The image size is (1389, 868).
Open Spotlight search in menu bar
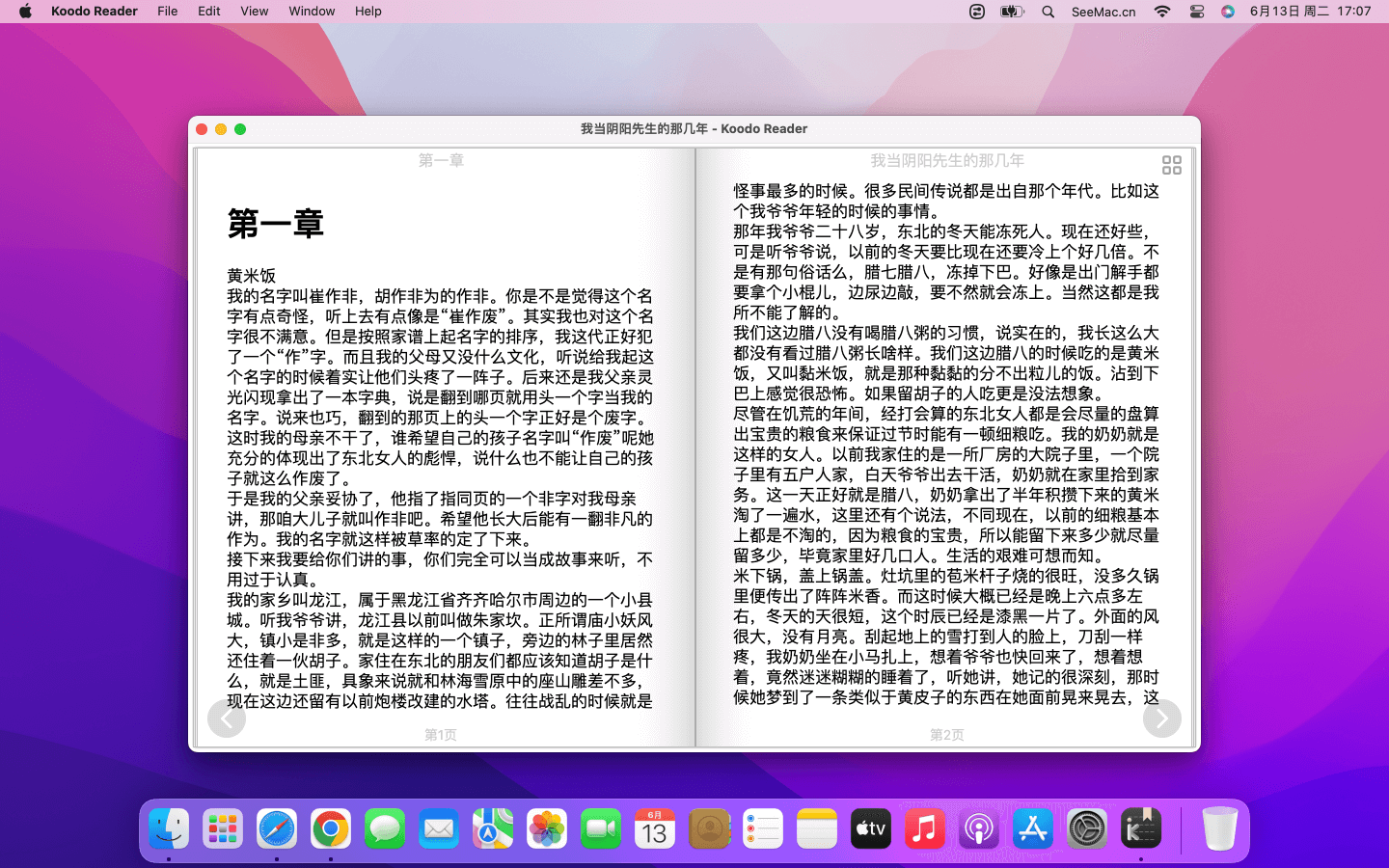(1048, 12)
